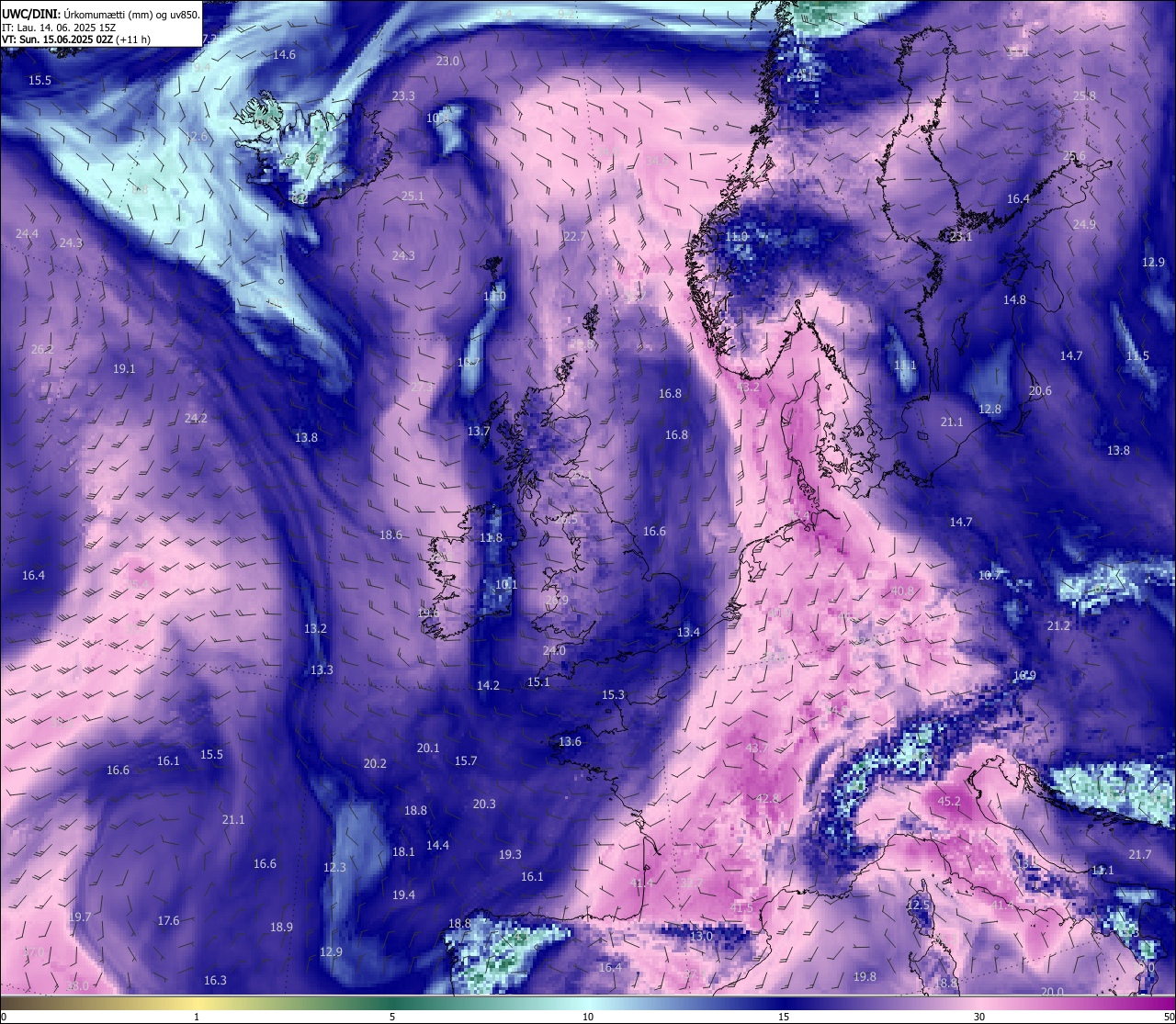Click the colorbar label 10
The width and height of the screenshot is (1176, 1024).
[x=588, y=1017]
